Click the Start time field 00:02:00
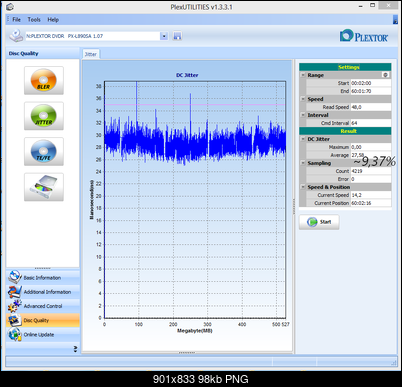Image resolution: width=402 pixels, height=387 pixels. [x=370, y=83]
